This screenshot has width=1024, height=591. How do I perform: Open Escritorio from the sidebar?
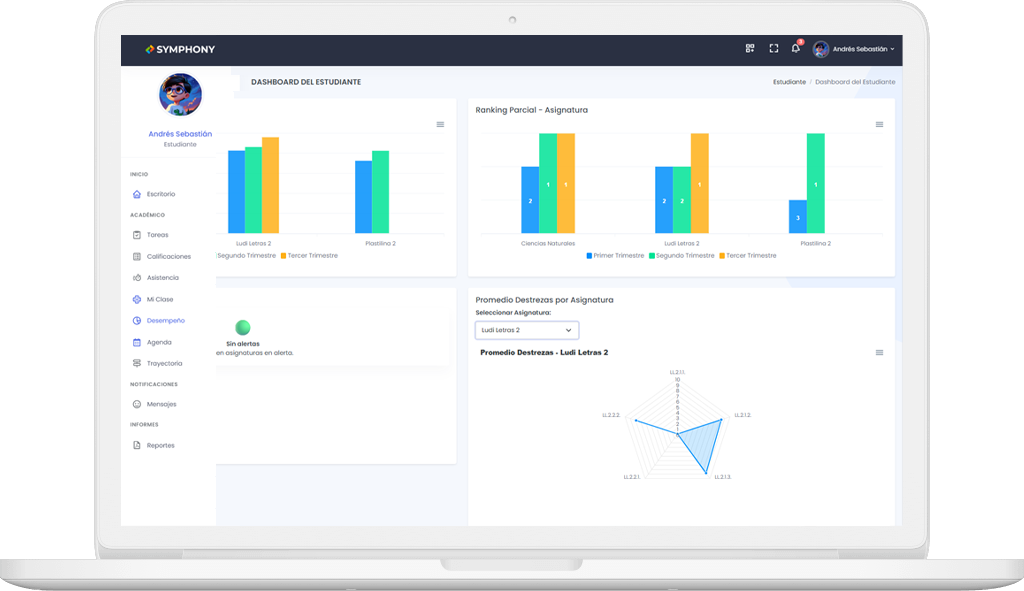160,194
